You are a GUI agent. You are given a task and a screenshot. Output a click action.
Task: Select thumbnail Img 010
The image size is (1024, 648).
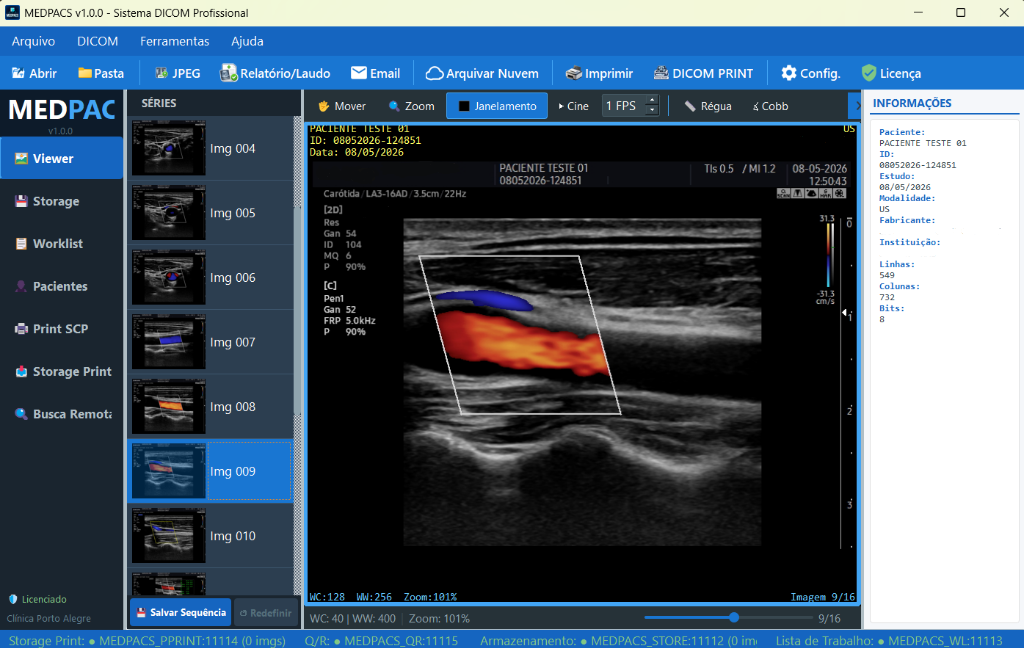tap(211, 536)
